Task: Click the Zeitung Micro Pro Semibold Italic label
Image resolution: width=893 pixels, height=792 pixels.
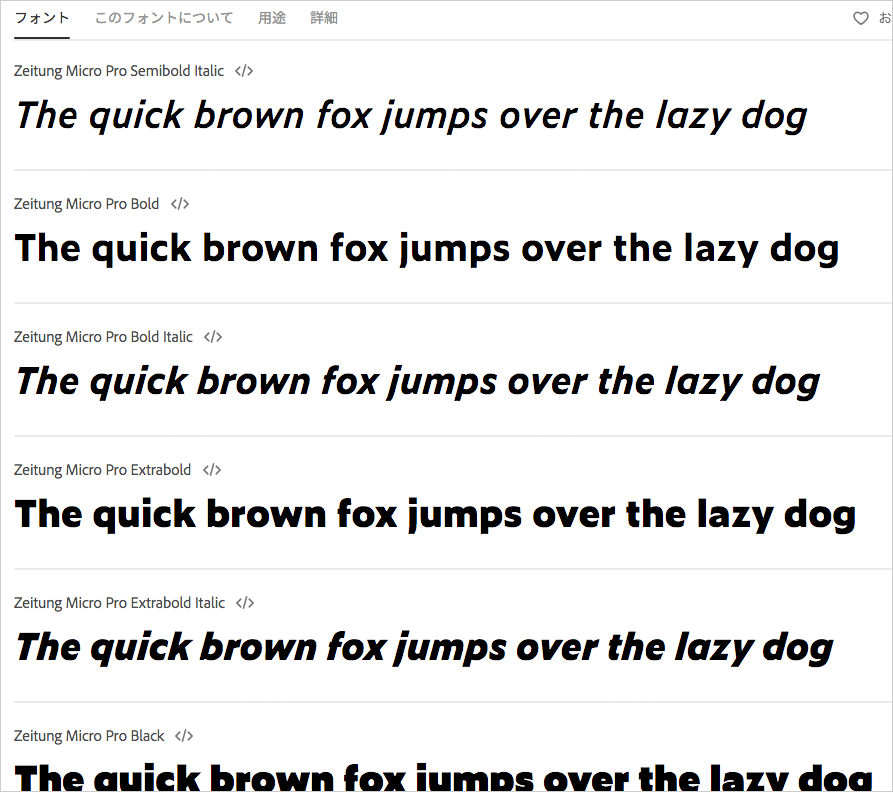Action: coord(119,71)
